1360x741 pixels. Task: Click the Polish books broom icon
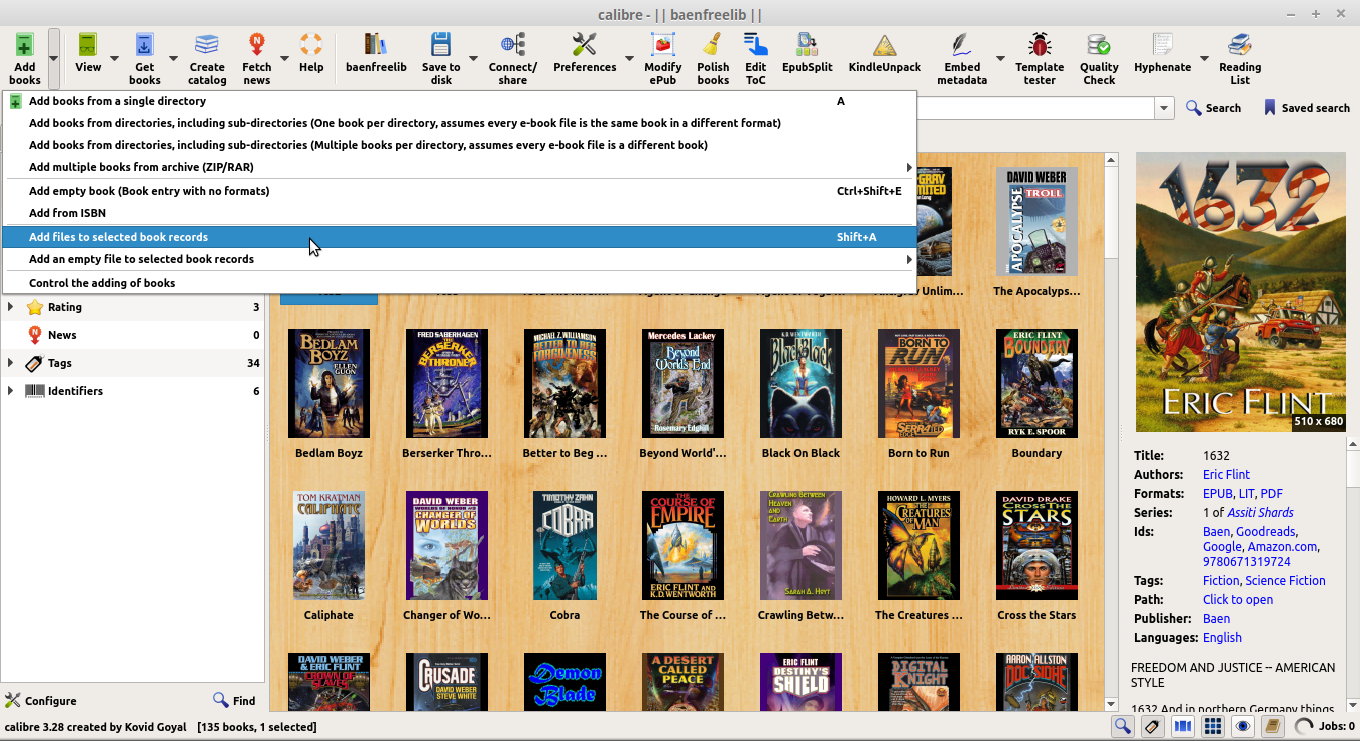[x=713, y=46]
